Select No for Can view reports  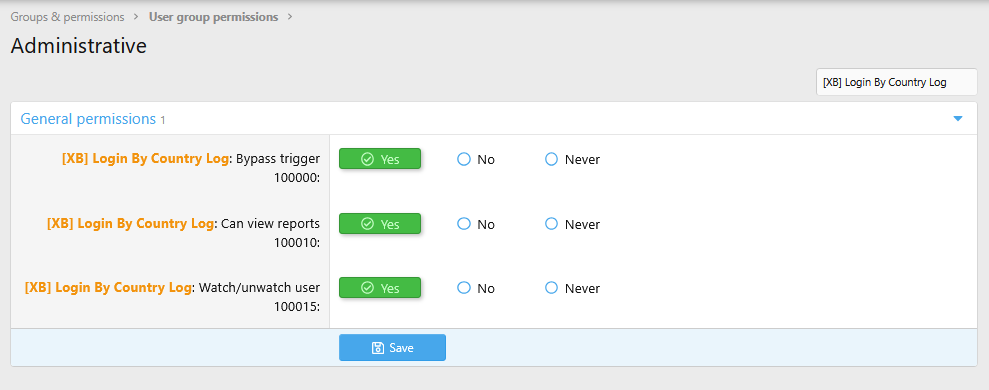pos(476,224)
